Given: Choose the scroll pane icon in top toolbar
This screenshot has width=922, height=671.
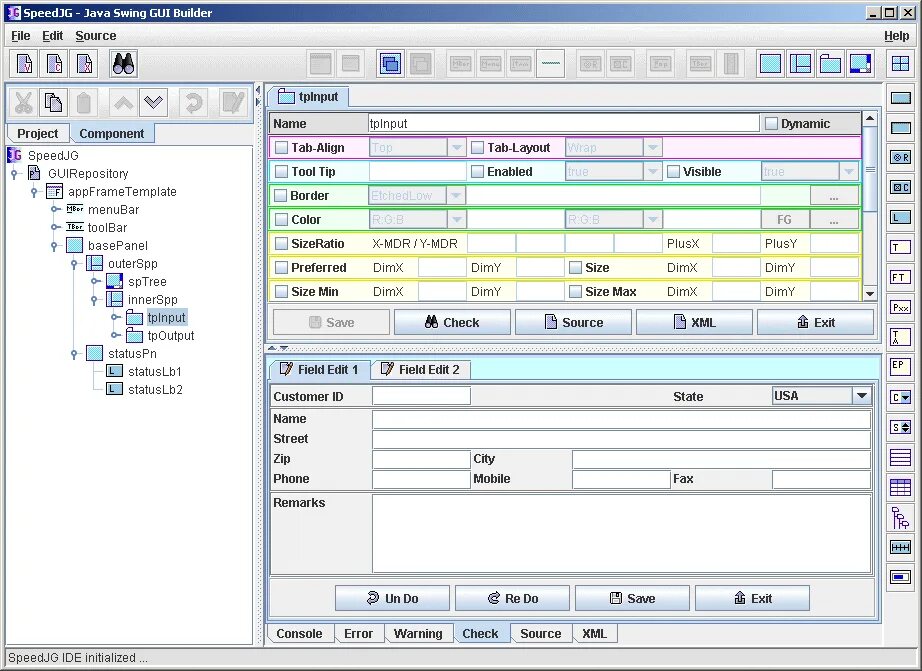Looking at the screenshot, I should coord(860,64).
